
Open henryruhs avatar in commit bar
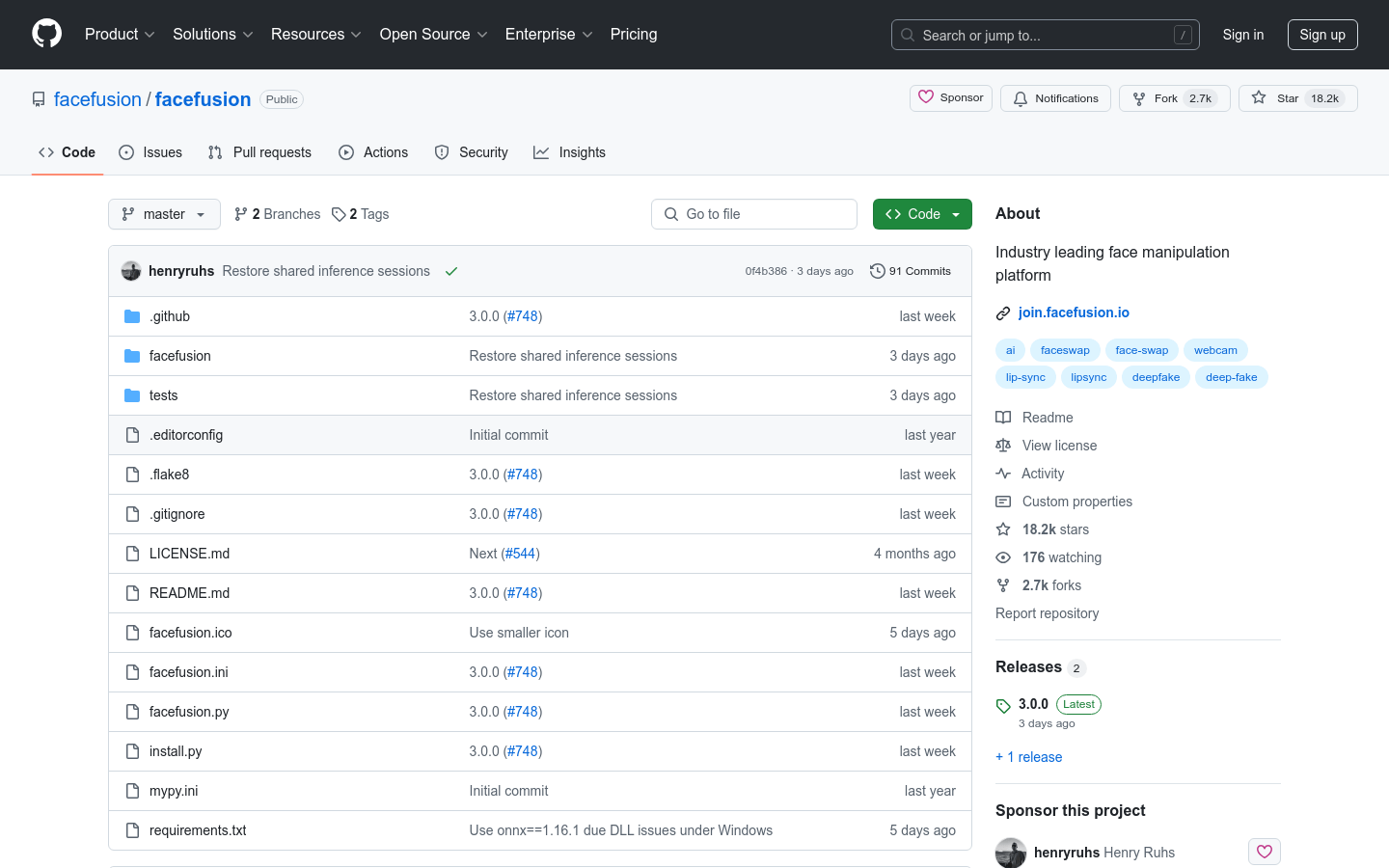click(x=131, y=271)
